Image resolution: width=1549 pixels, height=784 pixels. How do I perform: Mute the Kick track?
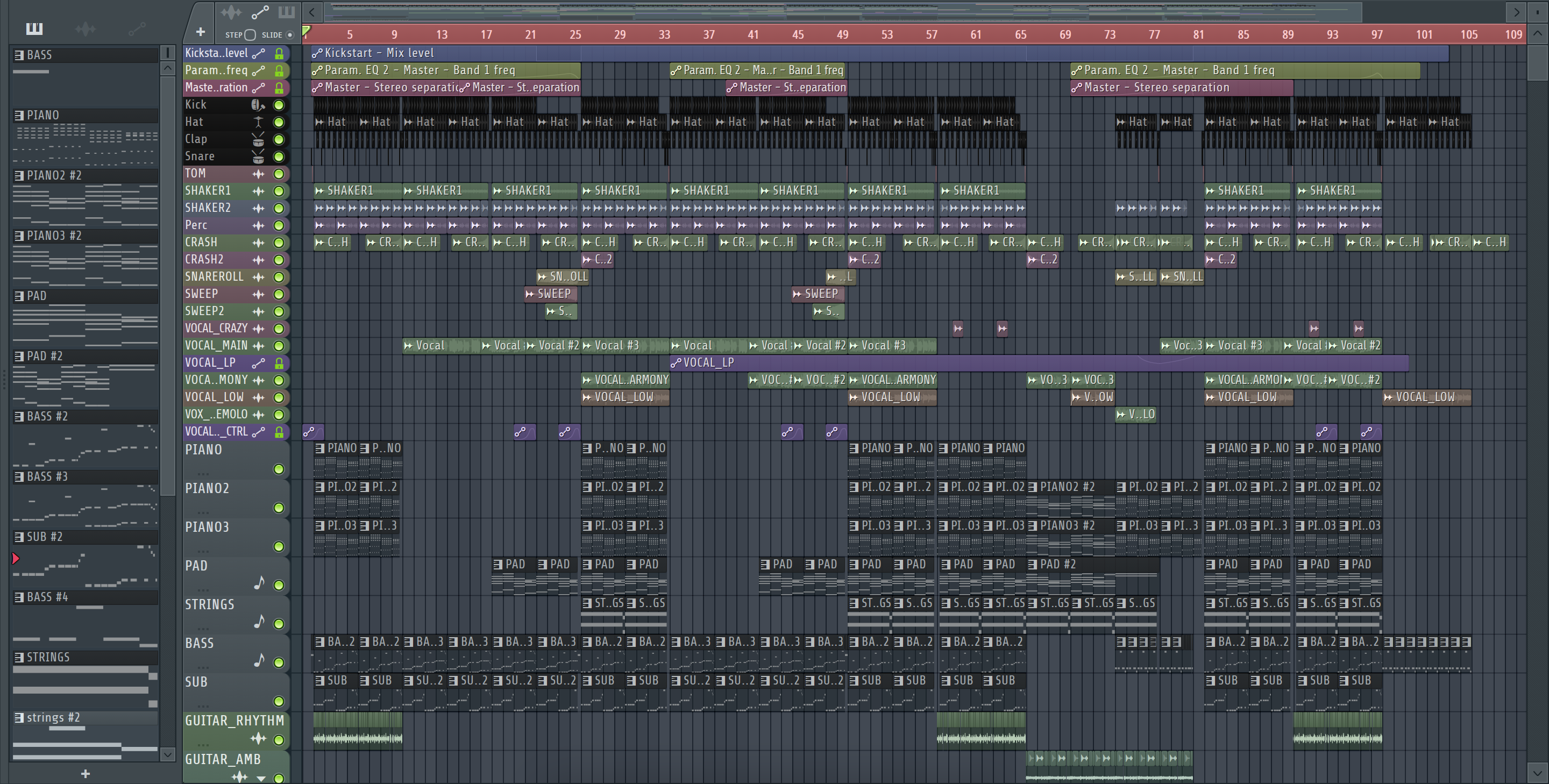tap(279, 105)
